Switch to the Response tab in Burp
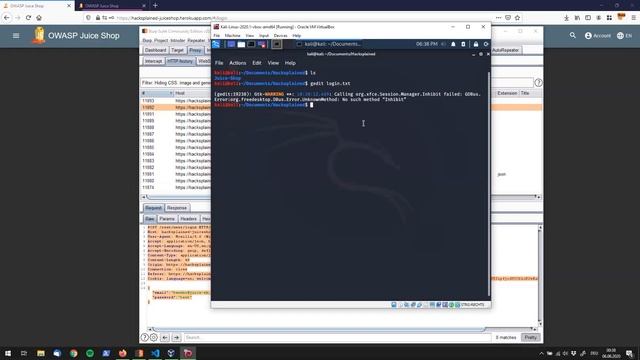Image resolution: width=640 pixels, height=360 pixels. pyautogui.click(x=177, y=208)
